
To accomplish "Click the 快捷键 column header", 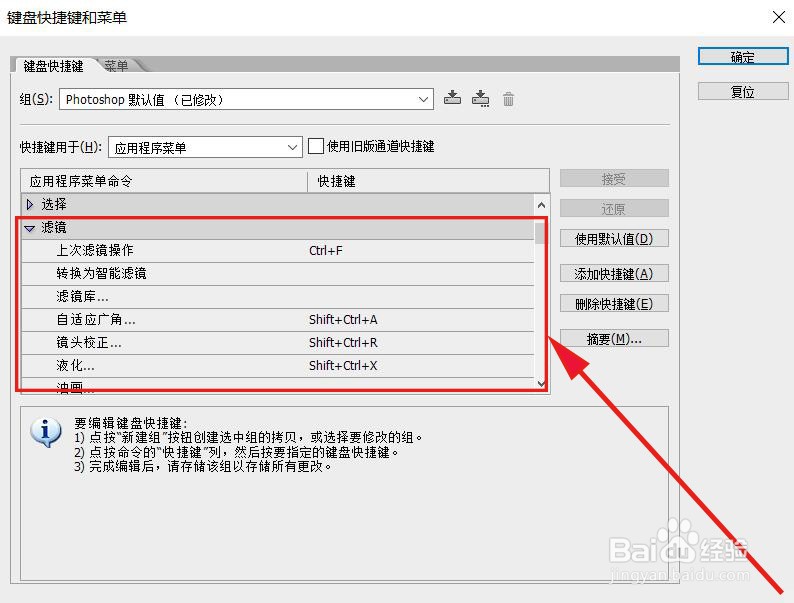I will pyautogui.click(x=428, y=181).
